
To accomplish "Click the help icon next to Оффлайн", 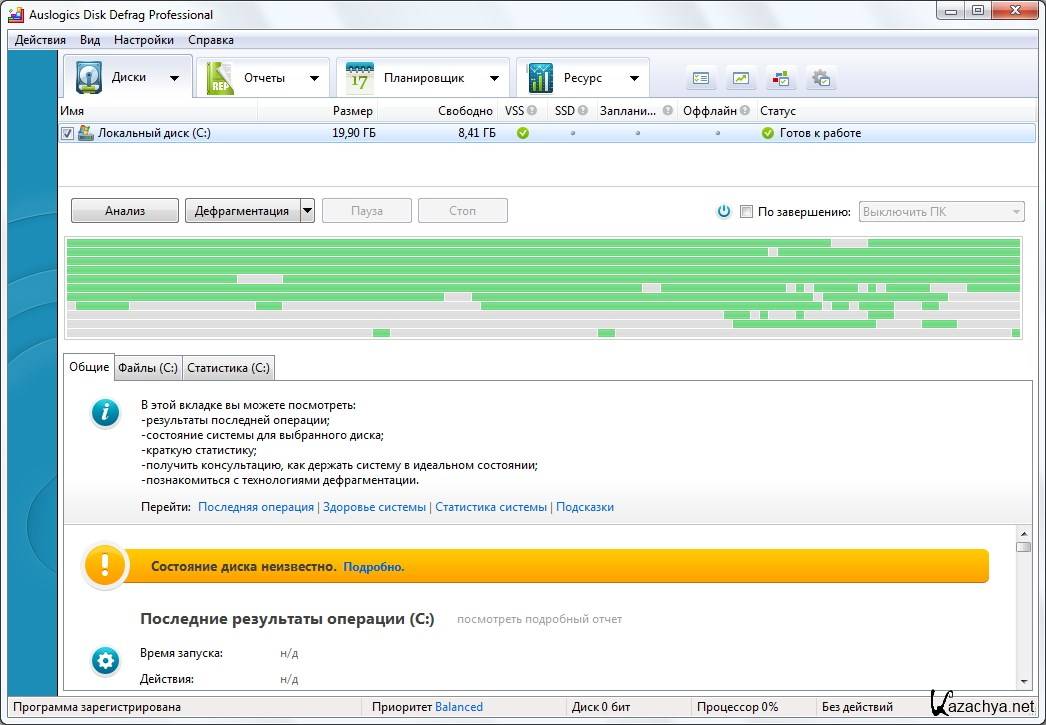I will (745, 111).
